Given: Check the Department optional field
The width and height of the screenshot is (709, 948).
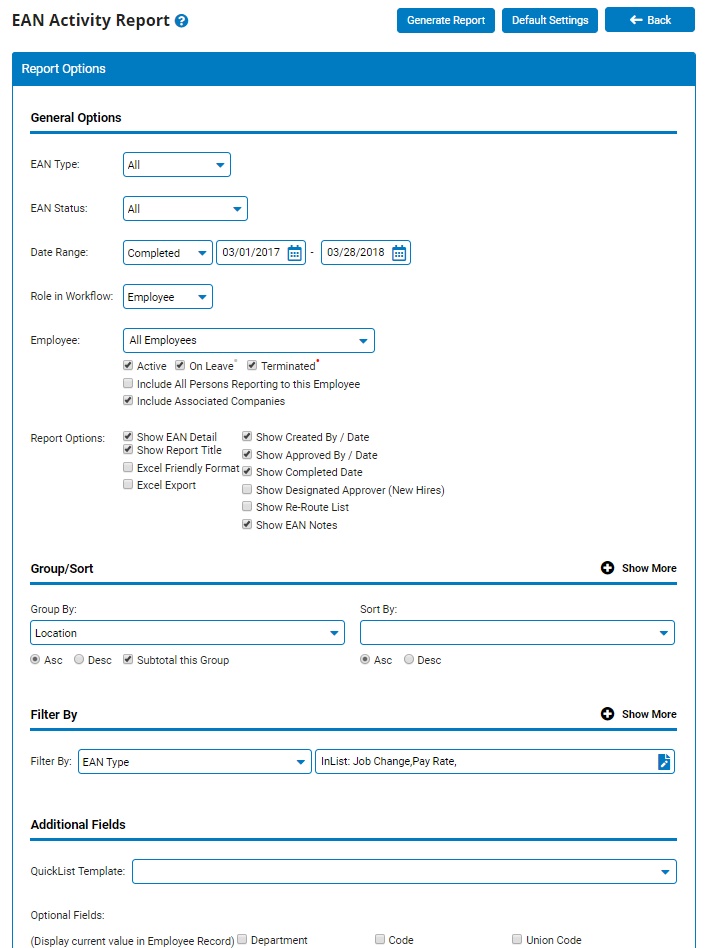Looking at the screenshot, I should coord(242,939).
